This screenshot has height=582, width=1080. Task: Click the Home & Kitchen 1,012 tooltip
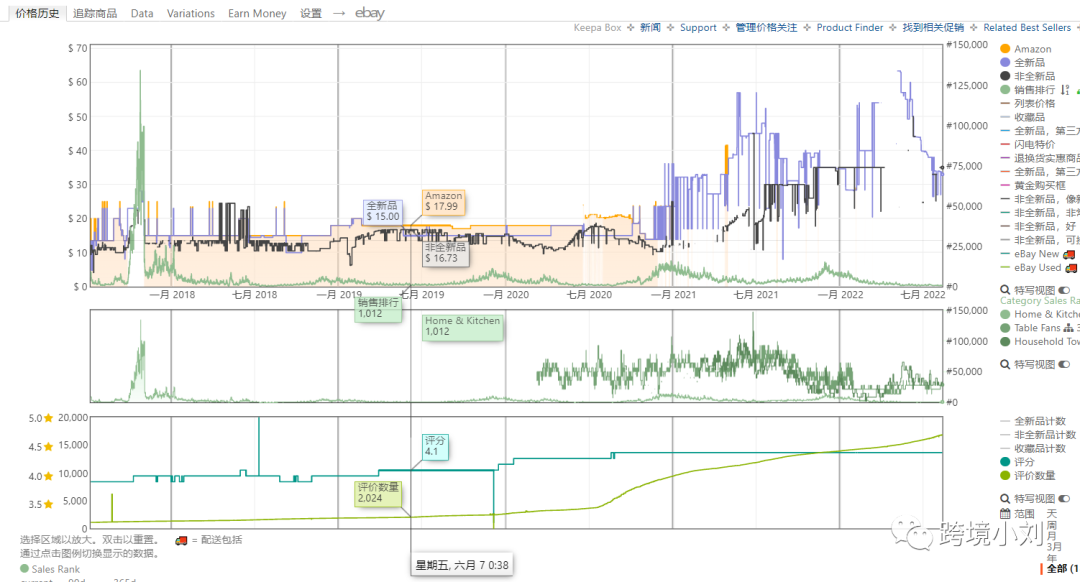click(x=462, y=326)
